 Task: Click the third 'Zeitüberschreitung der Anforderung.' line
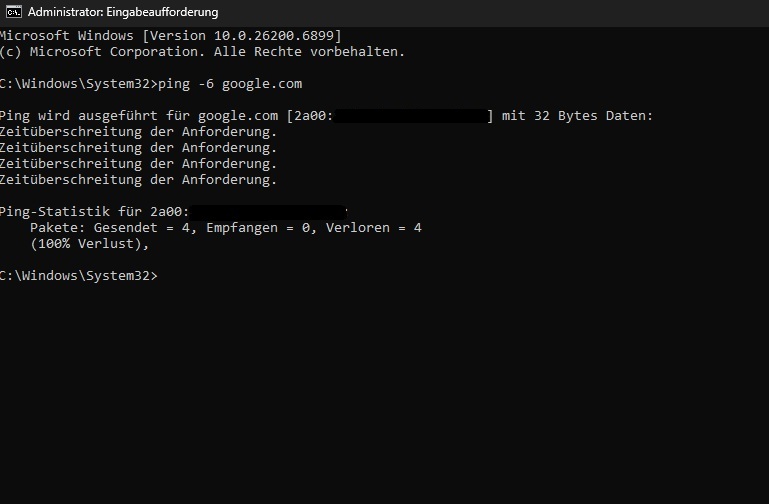click(x=138, y=164)
